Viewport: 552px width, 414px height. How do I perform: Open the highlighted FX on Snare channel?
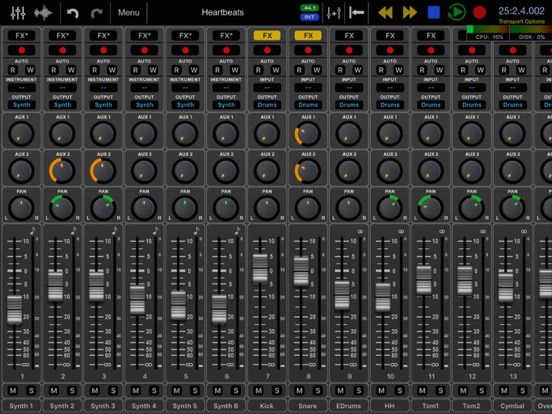[x=308, y=36]
